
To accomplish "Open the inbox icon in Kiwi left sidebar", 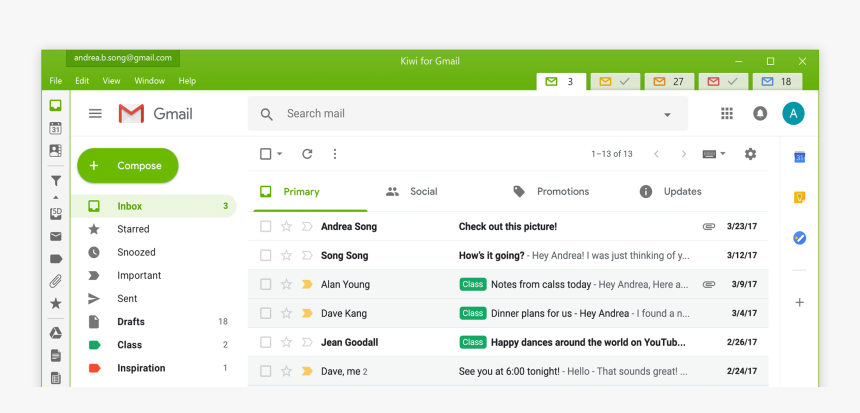I will pos(55,105).
